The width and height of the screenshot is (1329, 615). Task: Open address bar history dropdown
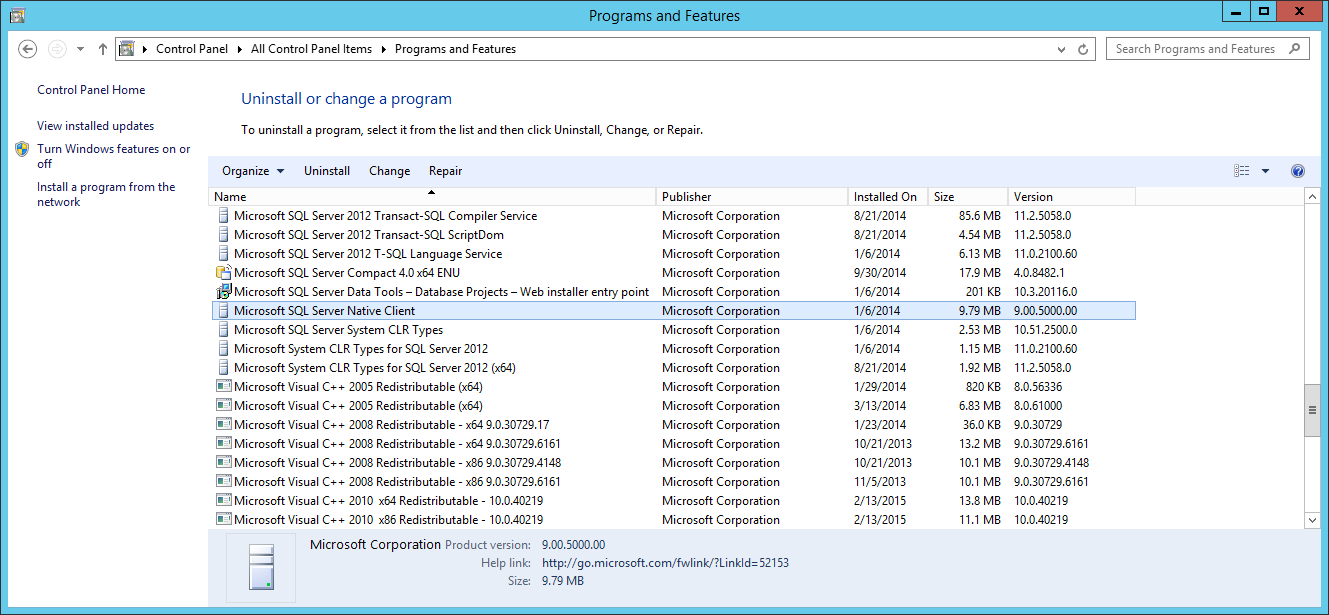tap(1062, 49)
